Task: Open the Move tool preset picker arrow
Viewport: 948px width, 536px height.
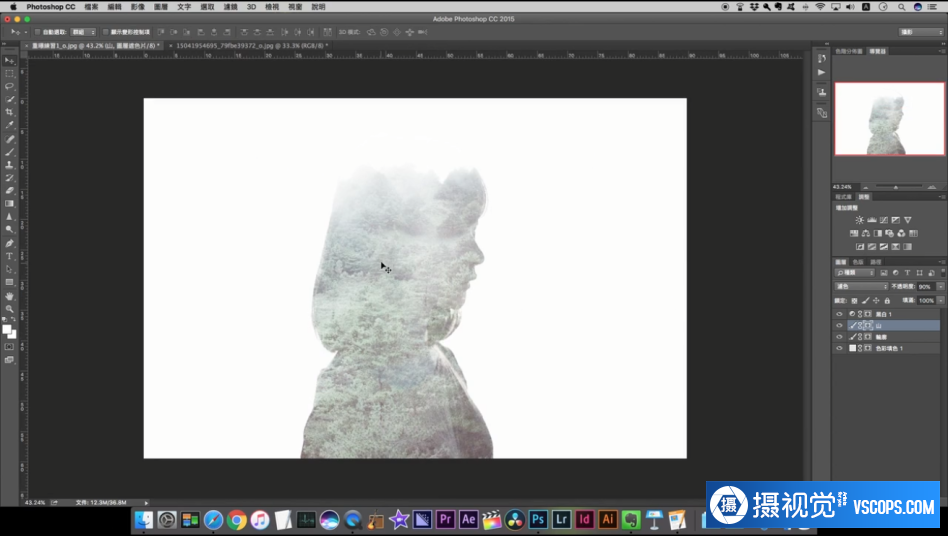Action: [x=25, y=32]
